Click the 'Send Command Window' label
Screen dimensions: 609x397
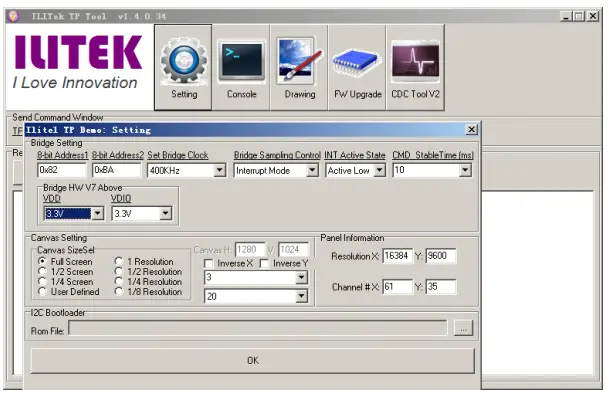click(x=57, y=117)
